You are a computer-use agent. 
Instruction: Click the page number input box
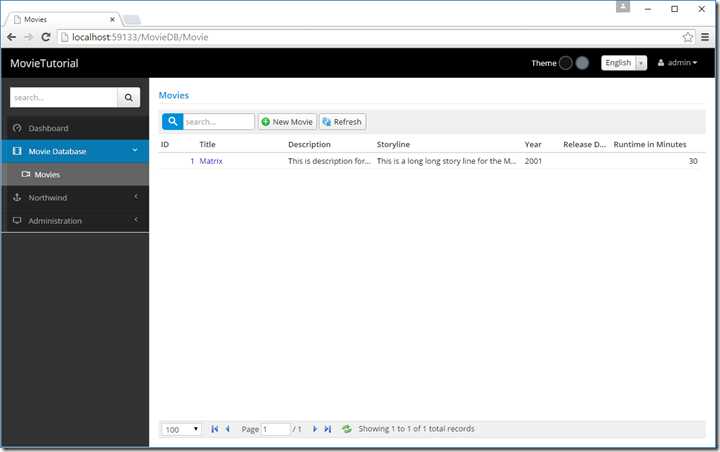(276, 429)
